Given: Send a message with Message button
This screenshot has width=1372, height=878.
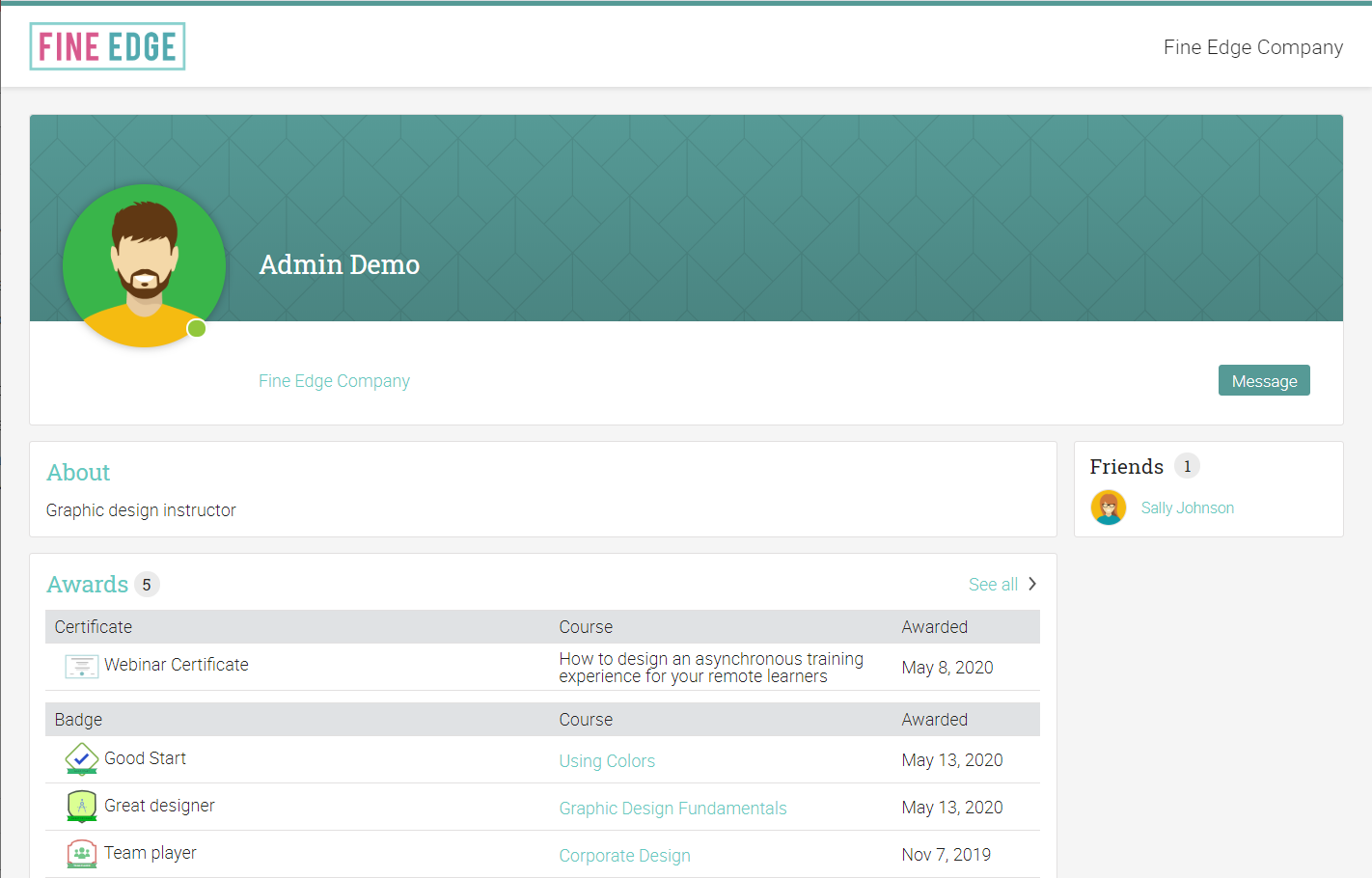Looking at the screenshot, I should pos(1264,380).
